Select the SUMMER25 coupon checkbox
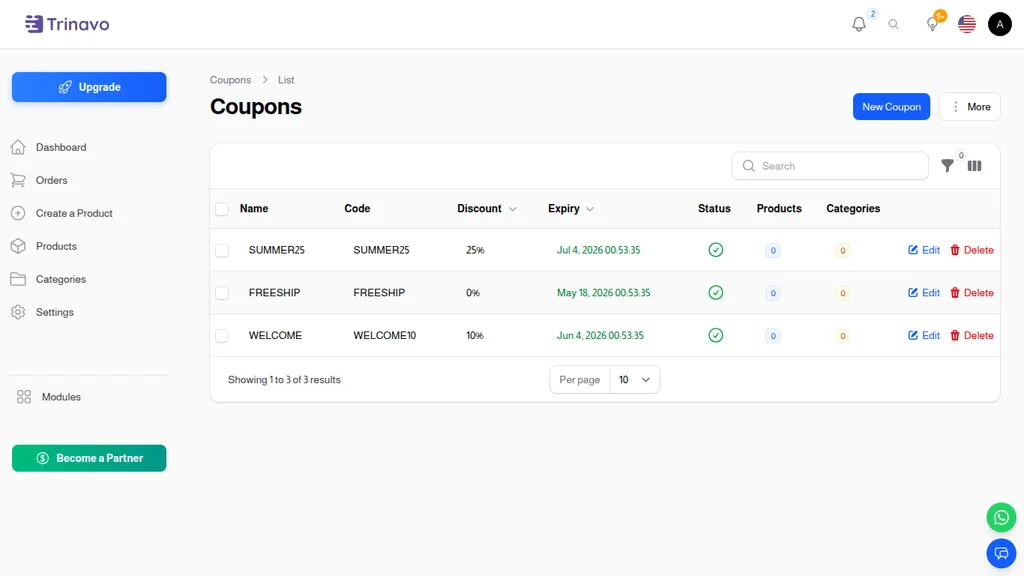This screenshot has width=1024, height=576. click(222, 250)
